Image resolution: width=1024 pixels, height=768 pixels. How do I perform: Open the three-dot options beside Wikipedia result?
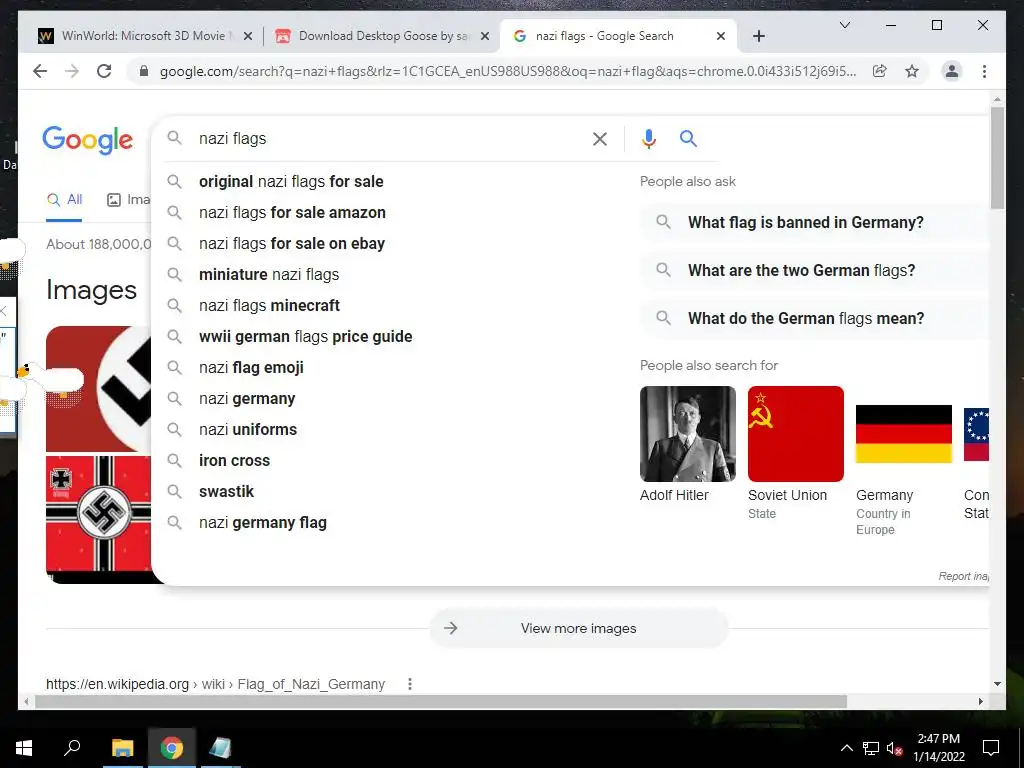coord(409,684)
